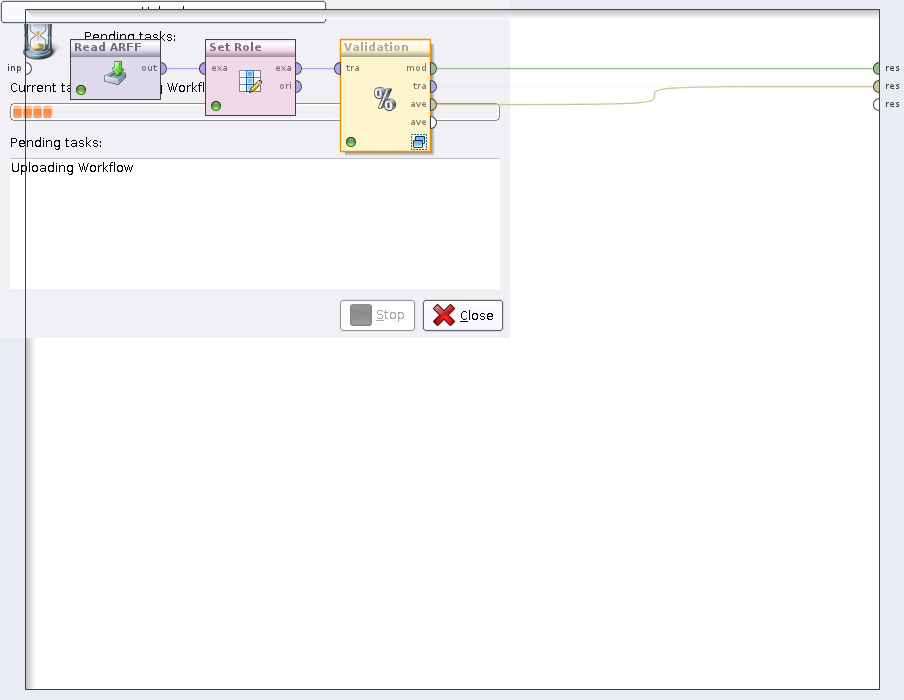Click the Read ARFF 'out' output port
The width and height of the screenshot is (904, 700).
(163, 68)
